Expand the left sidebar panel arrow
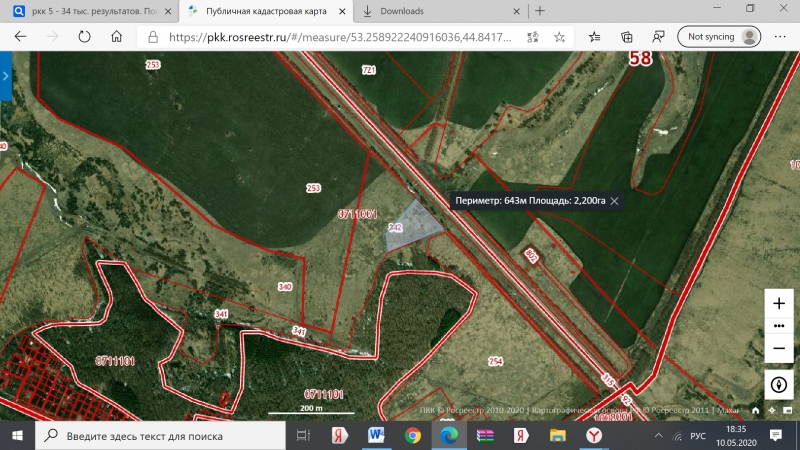This screenshot has width=800, height=450. point(5,76)
